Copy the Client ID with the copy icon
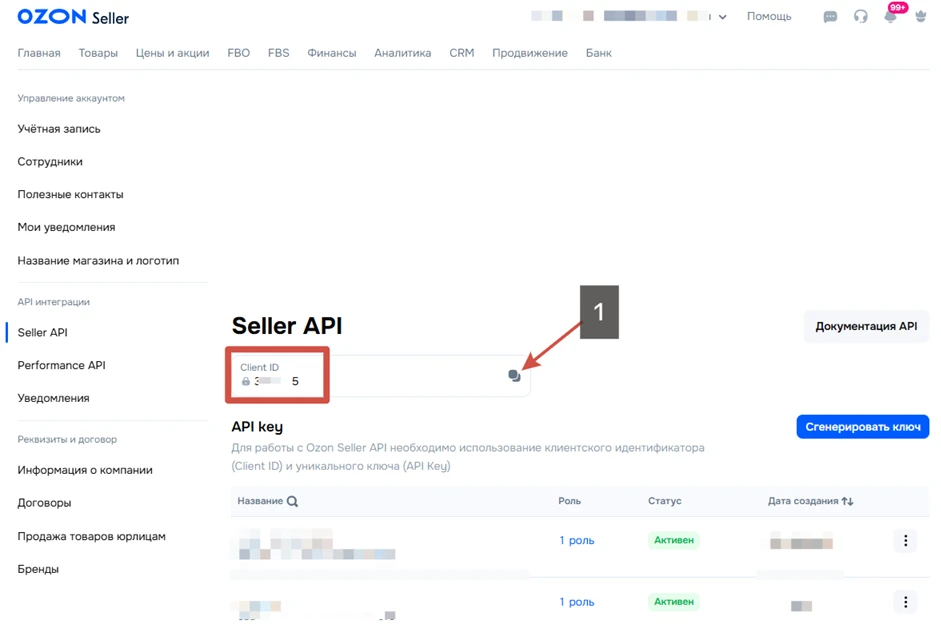Viewport: 941px width, 630px height. click(514, 376)
